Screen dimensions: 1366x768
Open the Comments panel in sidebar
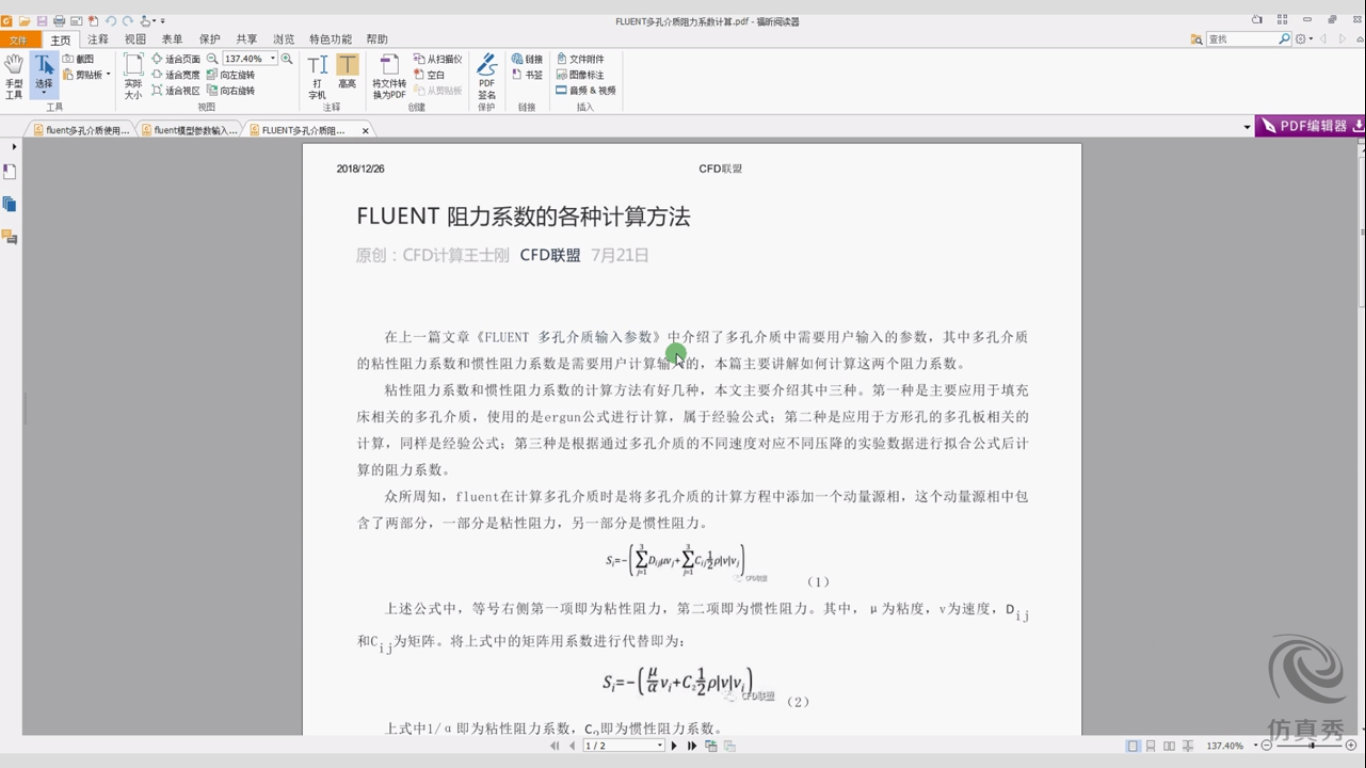10,237
